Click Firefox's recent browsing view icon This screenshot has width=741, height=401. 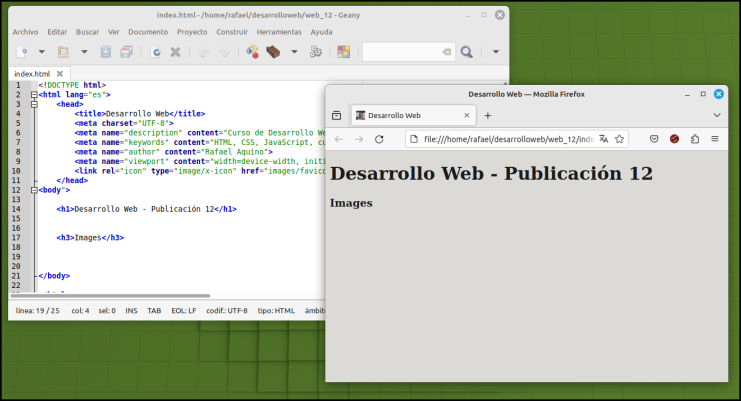336,115
